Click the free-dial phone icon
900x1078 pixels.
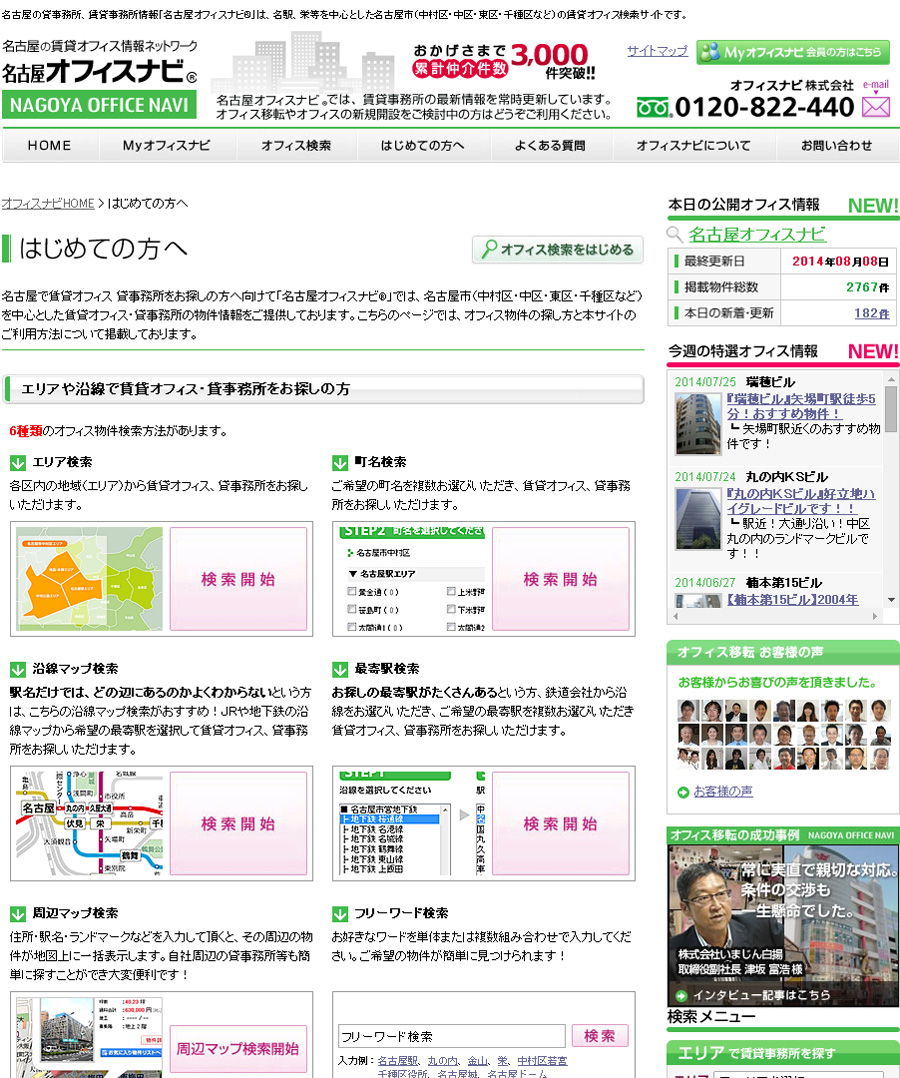point(652,108)
